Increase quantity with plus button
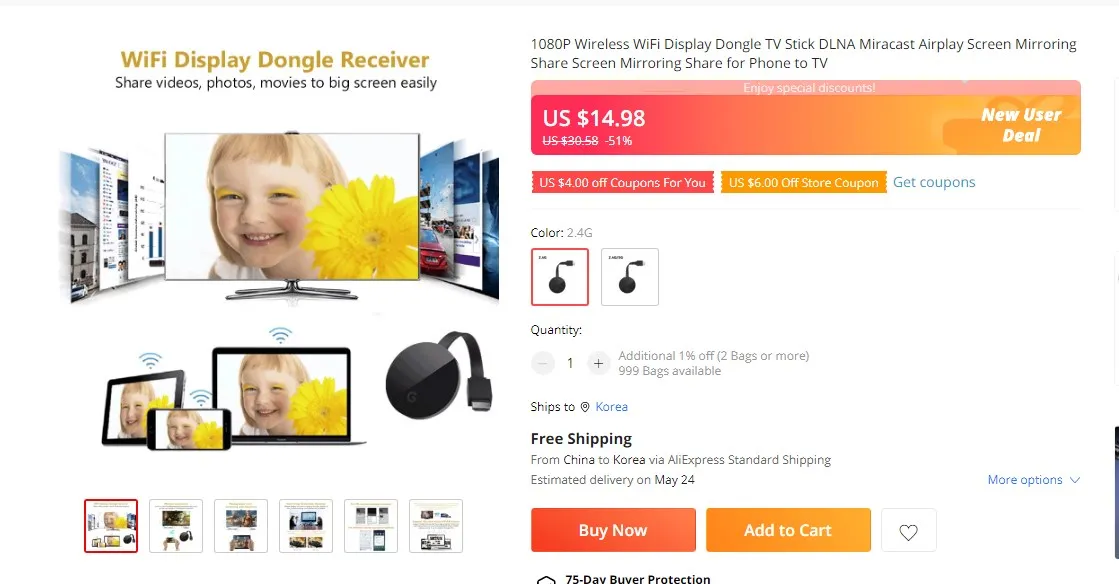 coord(598,363)
